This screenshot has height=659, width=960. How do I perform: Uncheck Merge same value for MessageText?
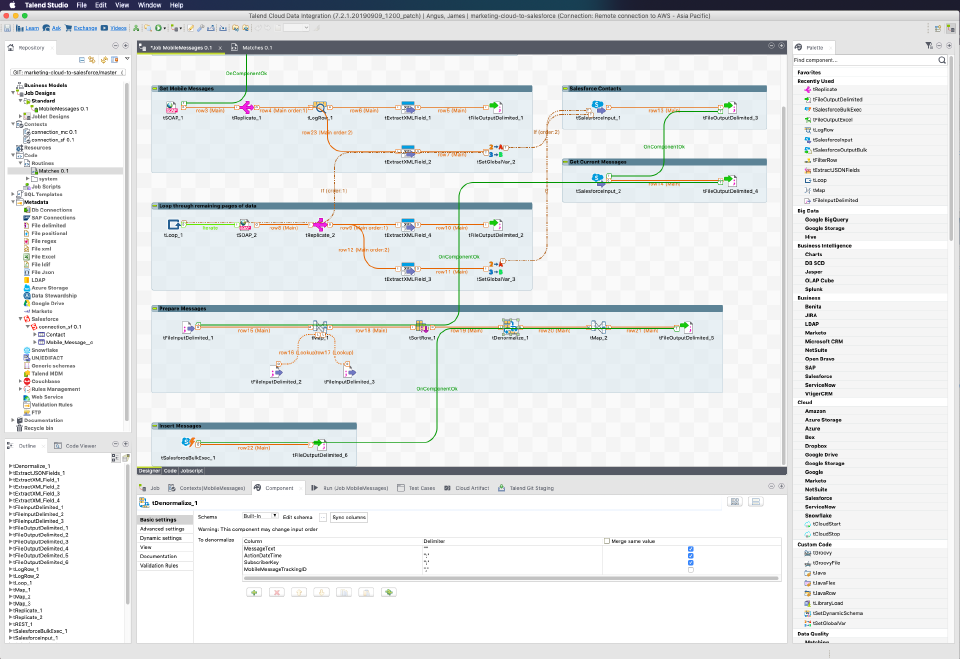(x=691, y=548)
